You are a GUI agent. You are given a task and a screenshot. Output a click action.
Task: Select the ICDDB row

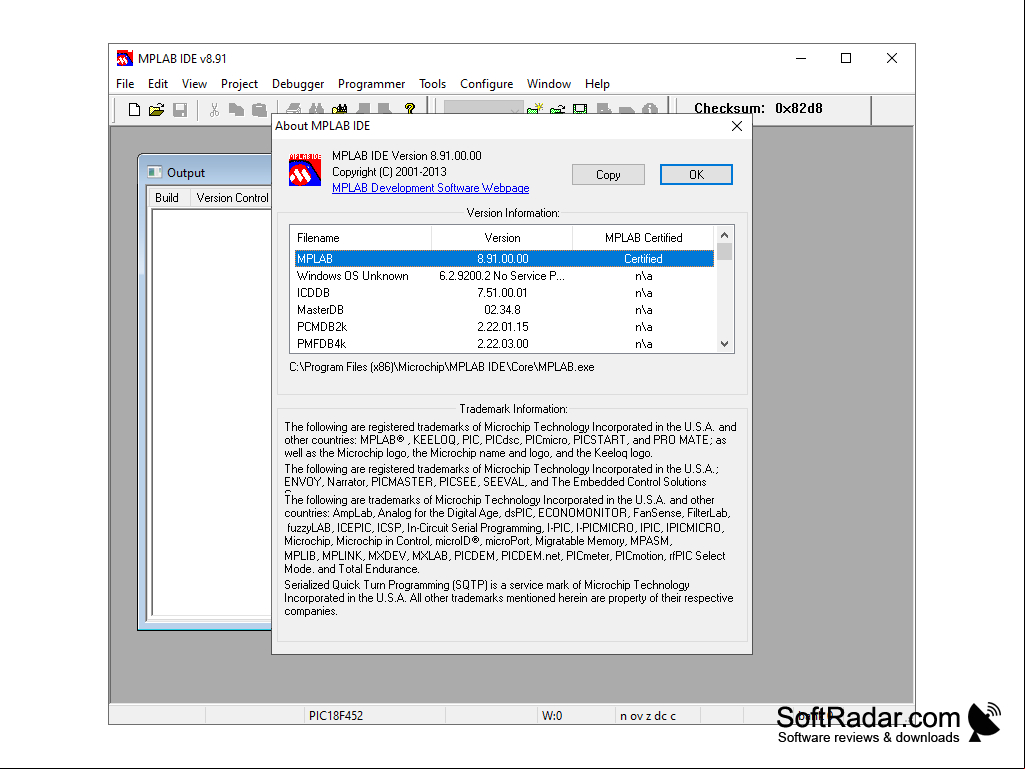504,293
